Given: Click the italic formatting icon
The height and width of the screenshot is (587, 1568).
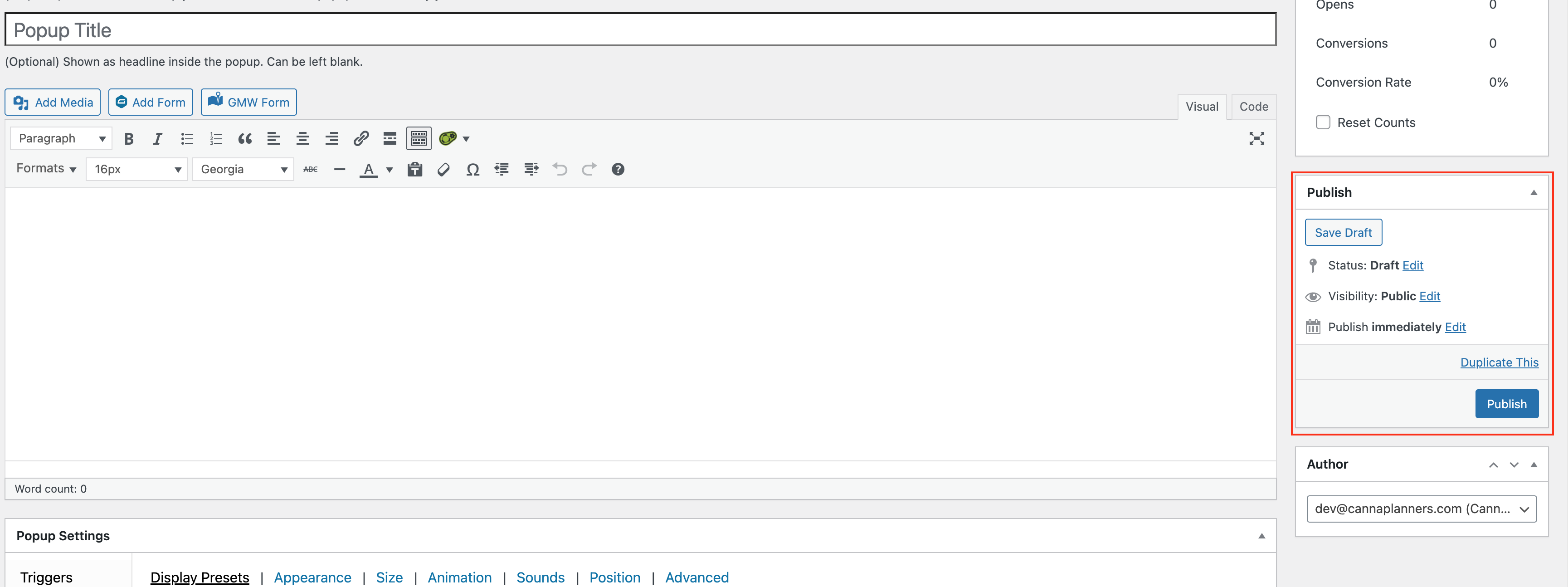Looking at the screenshot, I should pos(158,139).
